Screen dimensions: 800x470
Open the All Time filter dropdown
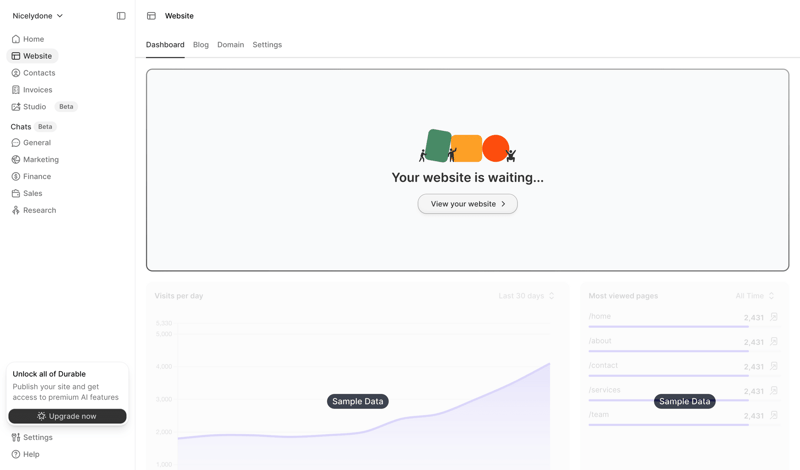pyautogui.click(x=755, y=296)
